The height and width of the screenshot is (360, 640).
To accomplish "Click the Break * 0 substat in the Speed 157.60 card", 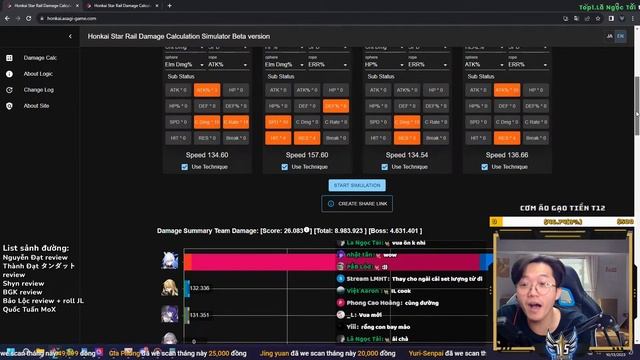I will (x=336, y=138).
